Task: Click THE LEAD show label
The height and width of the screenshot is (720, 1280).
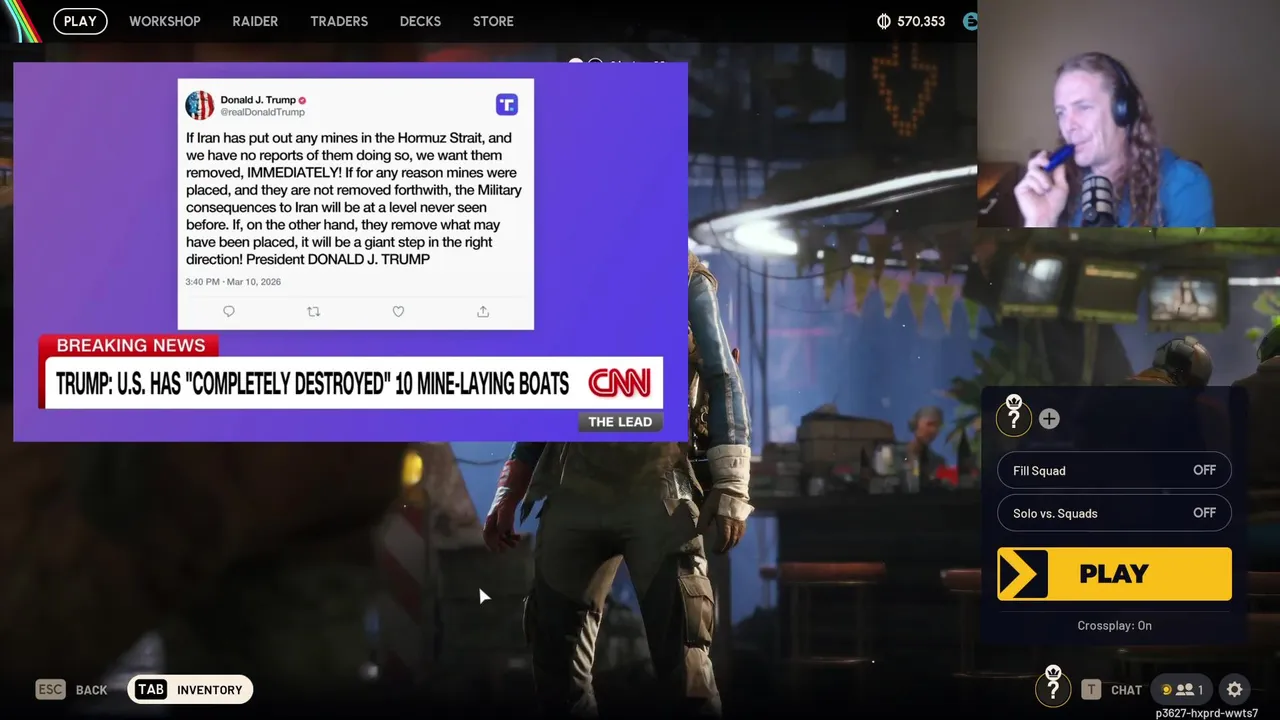Action: click(x=620, y=422)
